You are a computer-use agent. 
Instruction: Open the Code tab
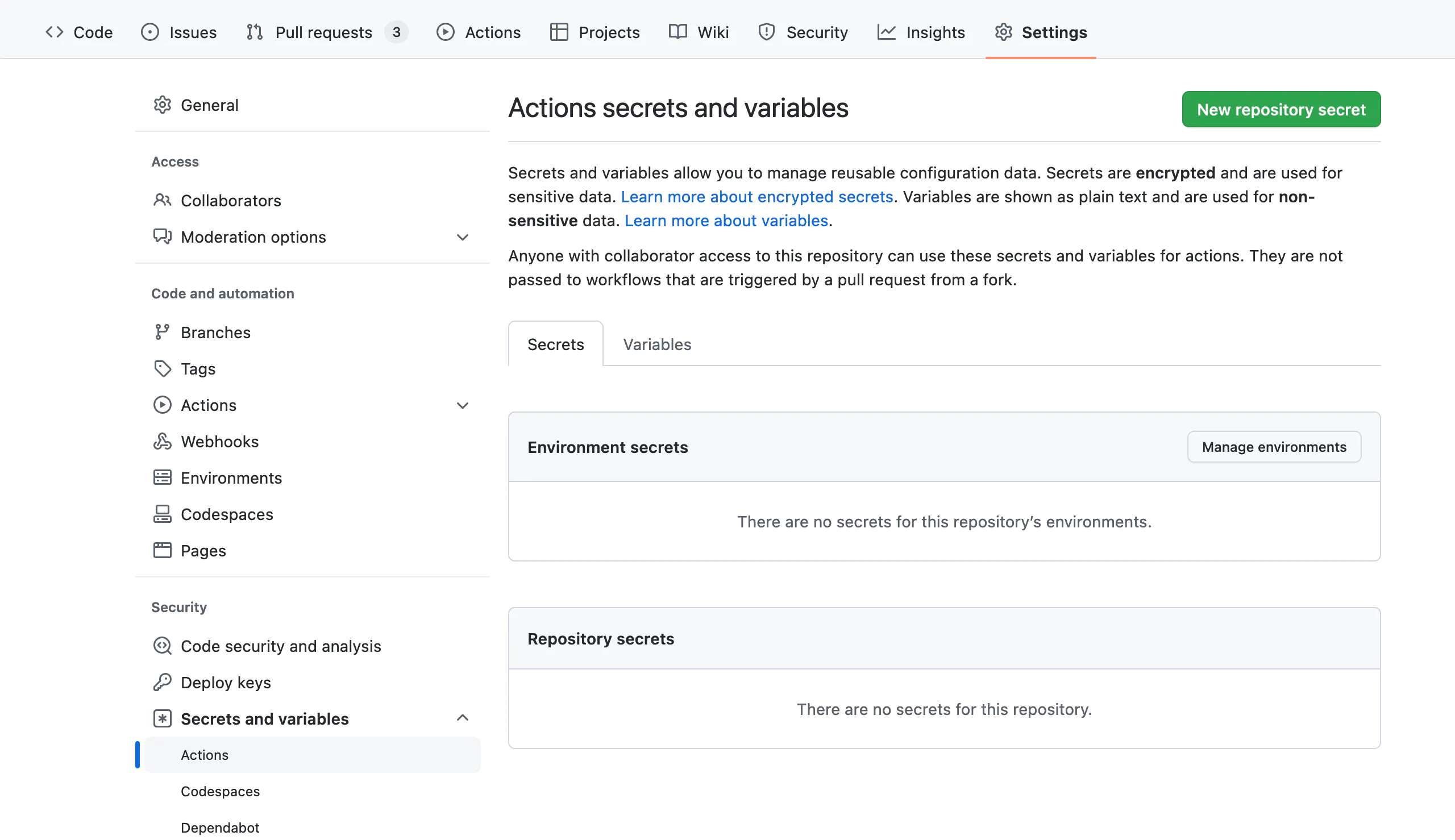[79, 32]
